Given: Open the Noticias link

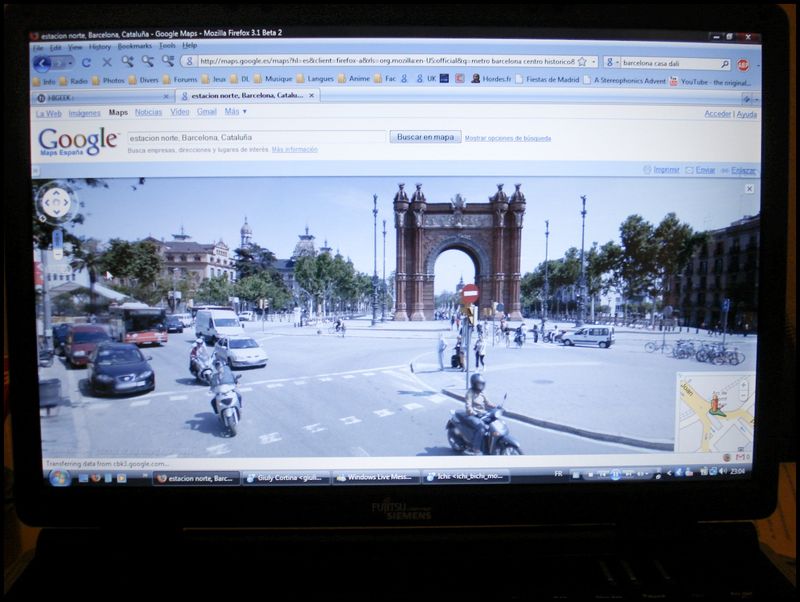Looking at the screenshot, I should [148, 112].
